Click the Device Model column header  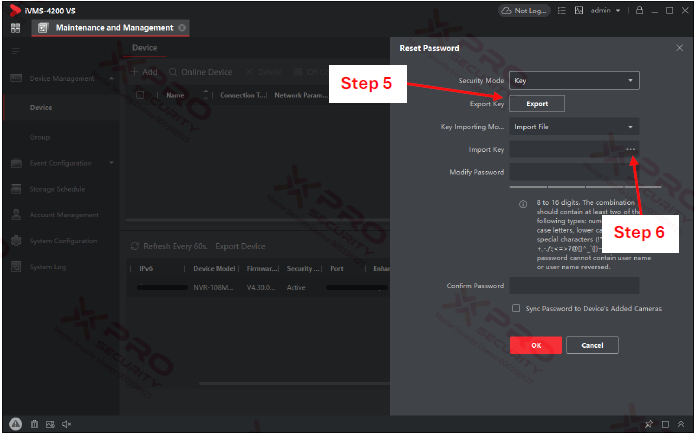[214, 269]
